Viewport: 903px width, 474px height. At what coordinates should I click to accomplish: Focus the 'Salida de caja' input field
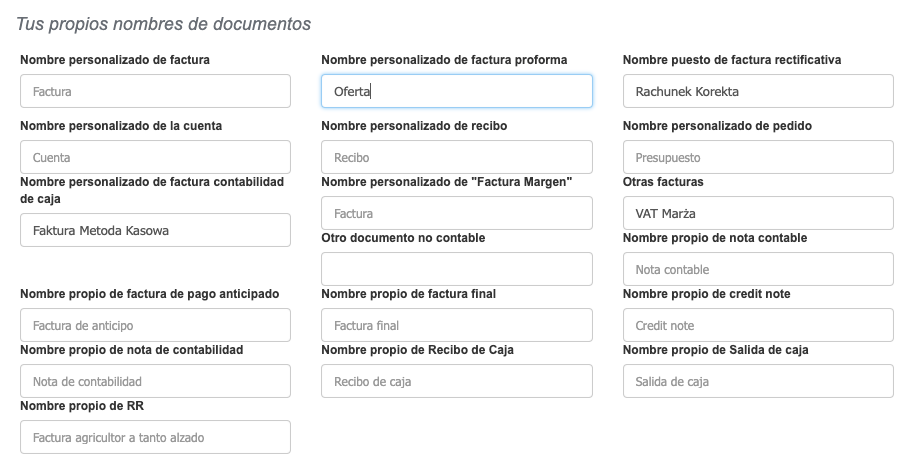757,382
